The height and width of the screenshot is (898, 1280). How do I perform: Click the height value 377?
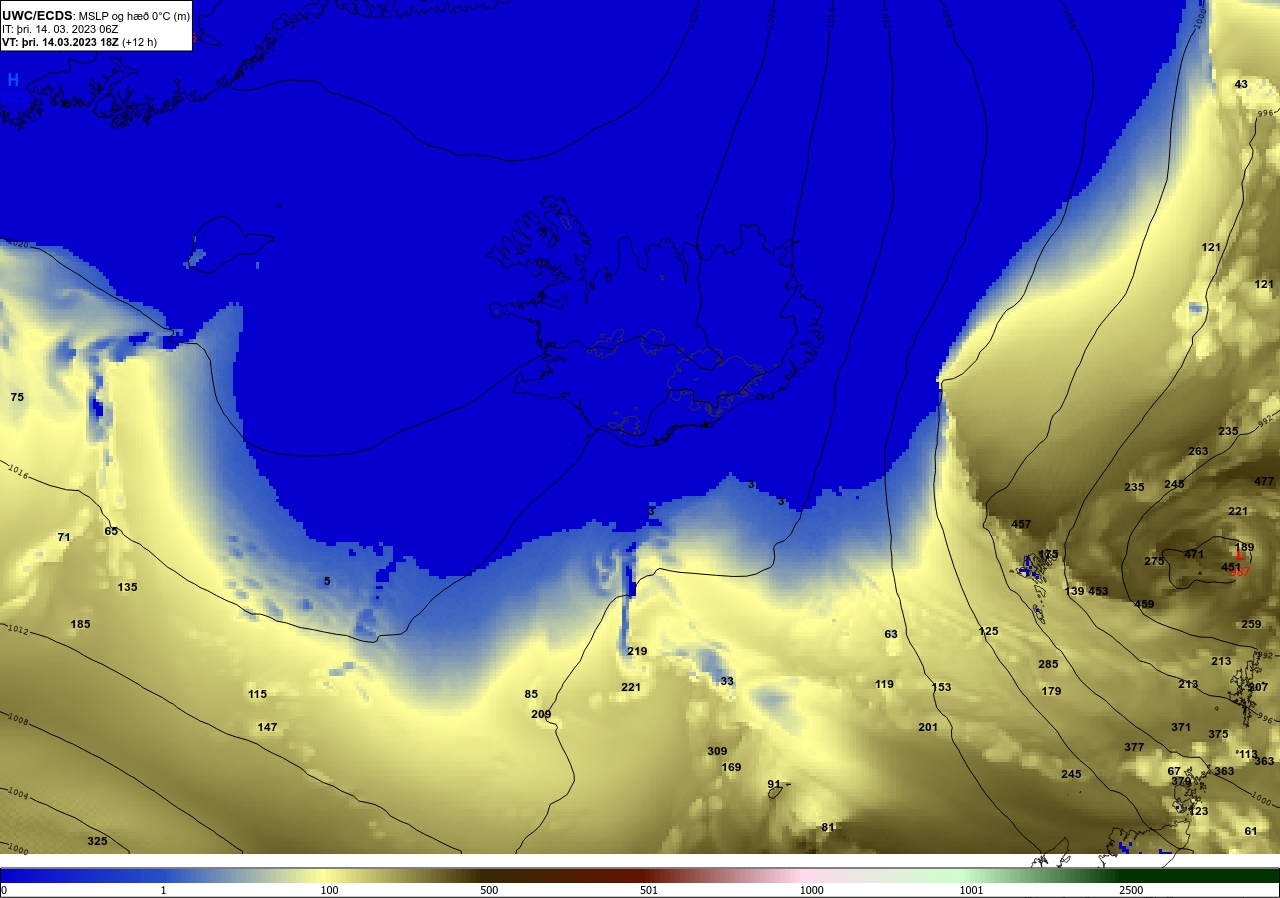1134,747
